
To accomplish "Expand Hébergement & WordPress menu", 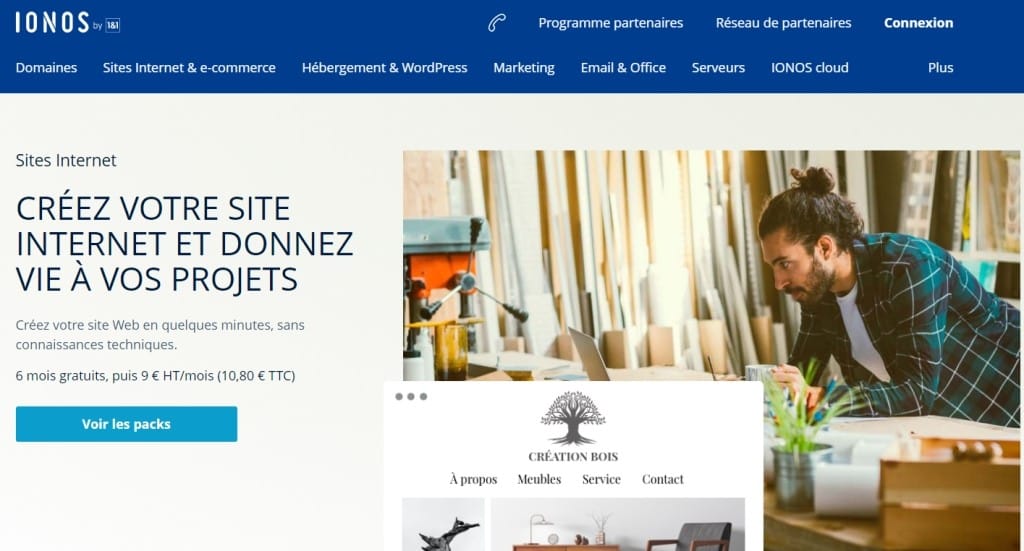I will [x=385, y=68].
